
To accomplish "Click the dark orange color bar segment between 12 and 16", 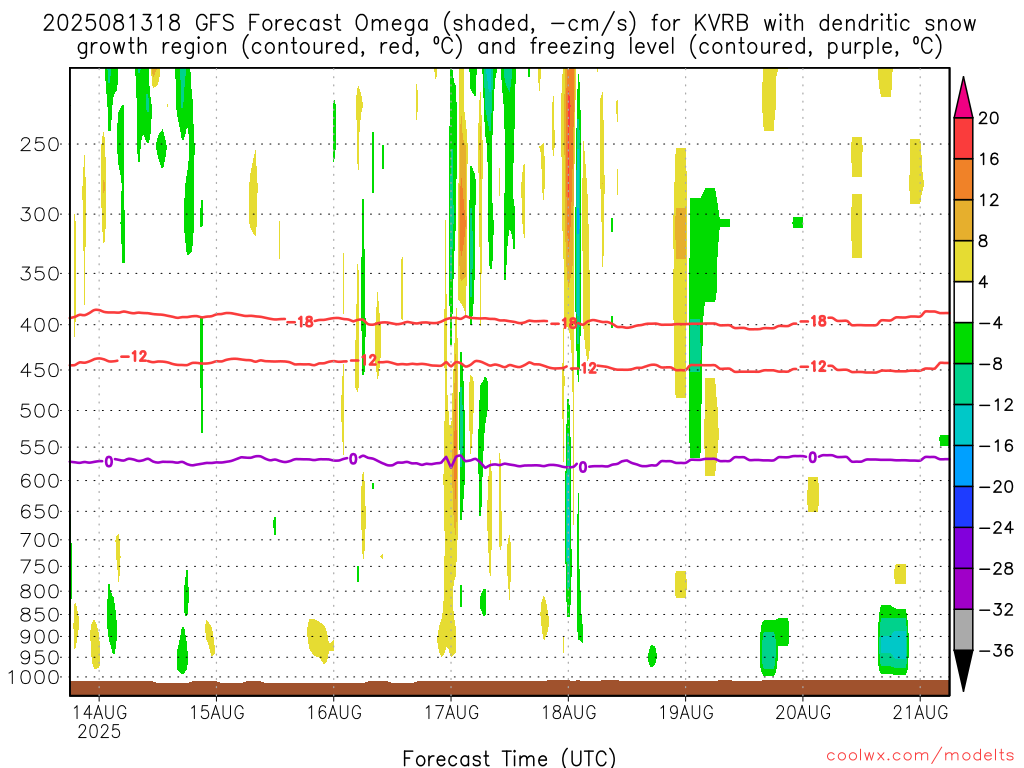I will point(963,180).
